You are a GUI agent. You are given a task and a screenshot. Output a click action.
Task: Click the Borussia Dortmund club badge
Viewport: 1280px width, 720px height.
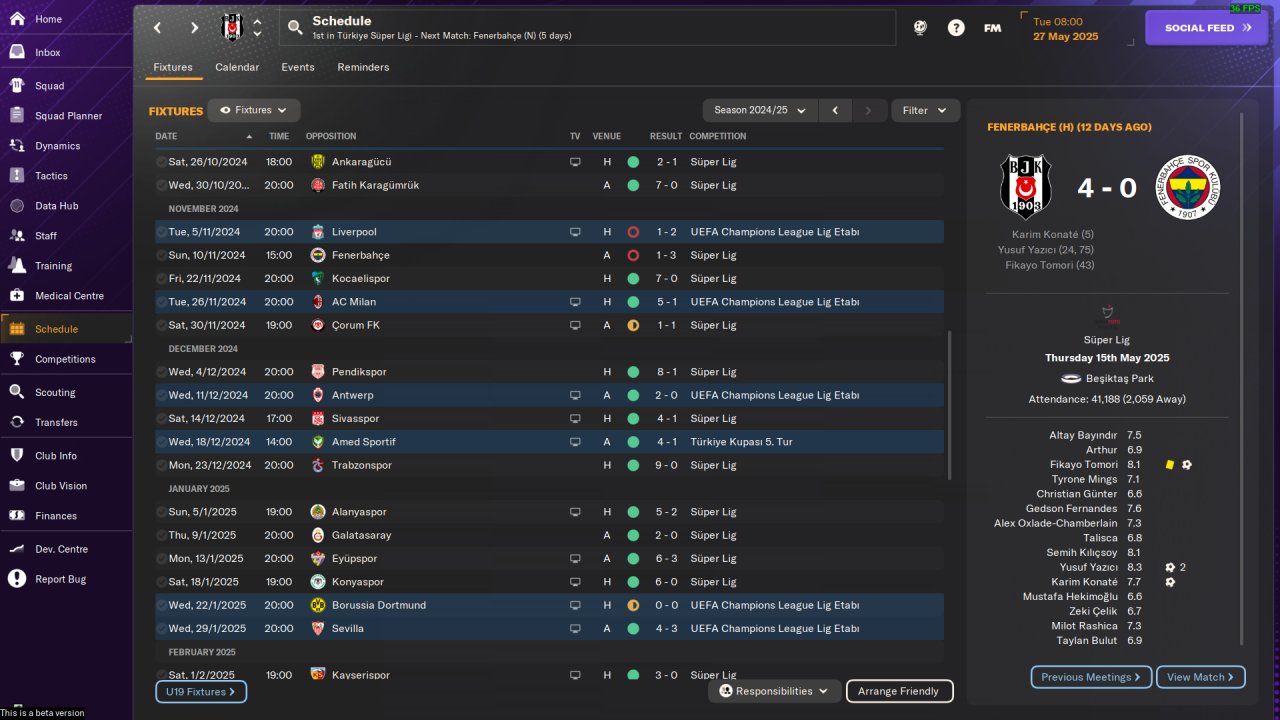(x=318, y=605)
